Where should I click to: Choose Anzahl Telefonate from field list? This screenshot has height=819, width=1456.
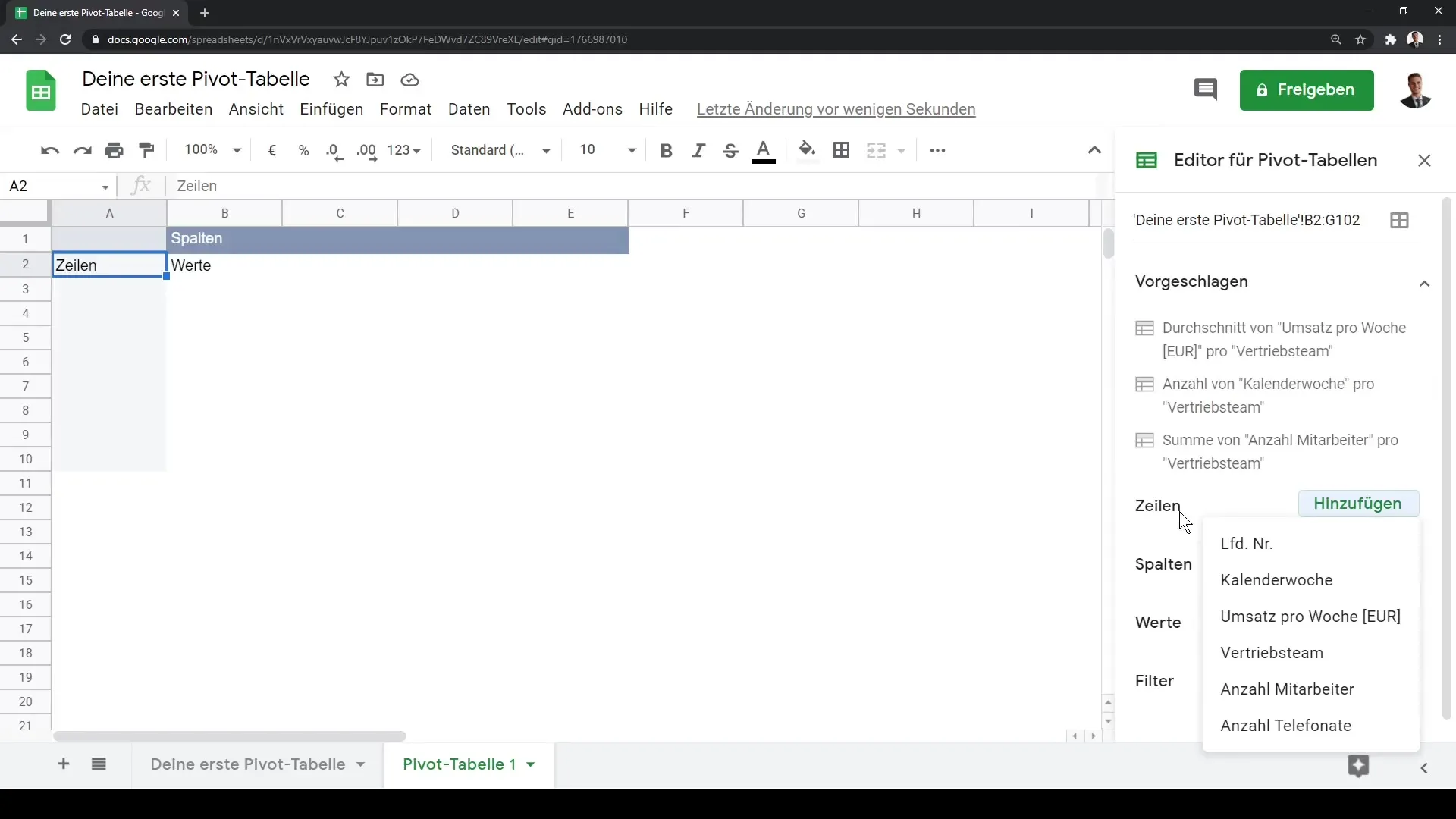(x=1310, y=726)
